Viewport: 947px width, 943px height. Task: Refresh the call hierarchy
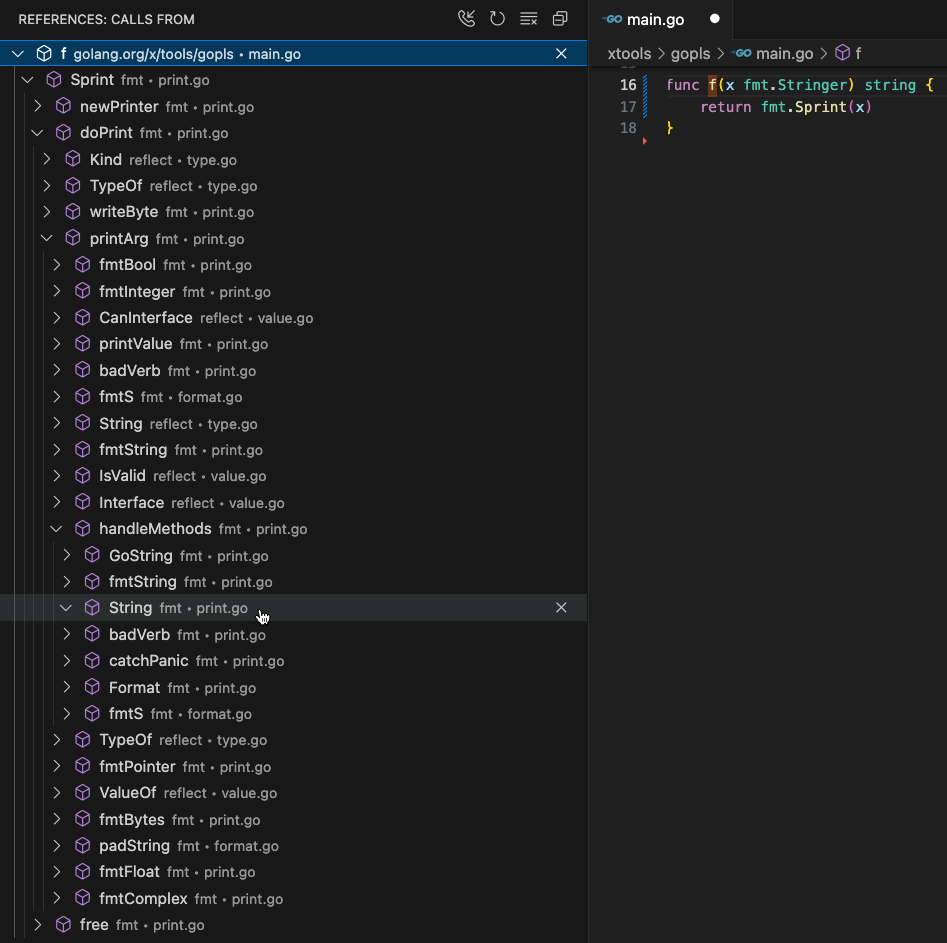coord(497,19)
